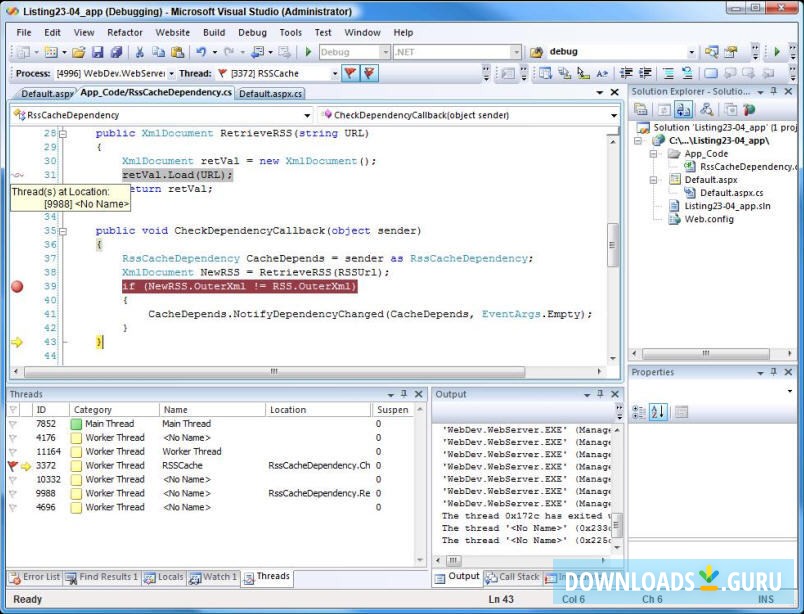Open the Thread dropdown showing RSSCache
804x614 pixels.
point(334,74)
